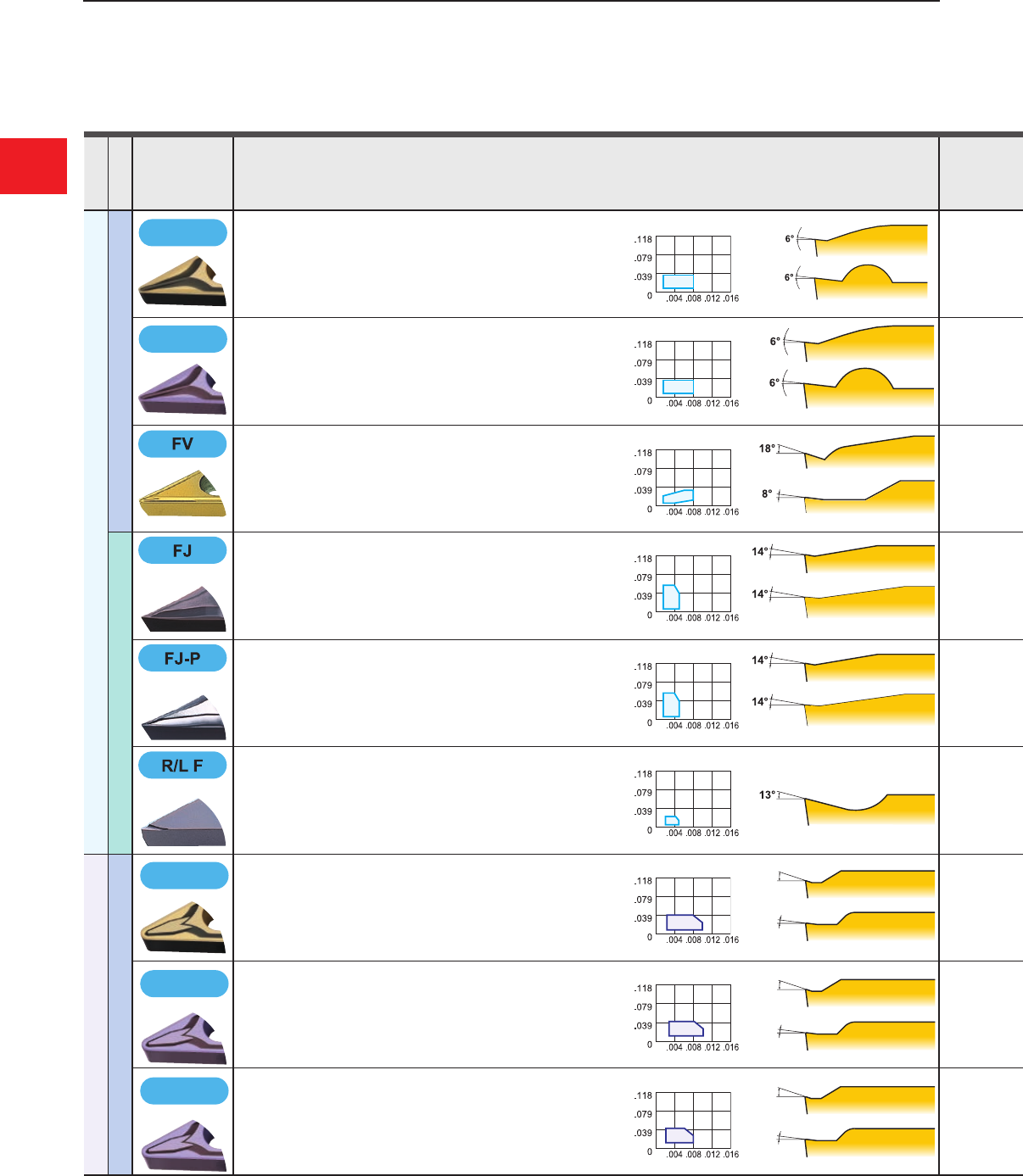Click the FV chipbreaker label badge
The height and width of the screenshot is (1176, 1023).
[x=182, y=443]
